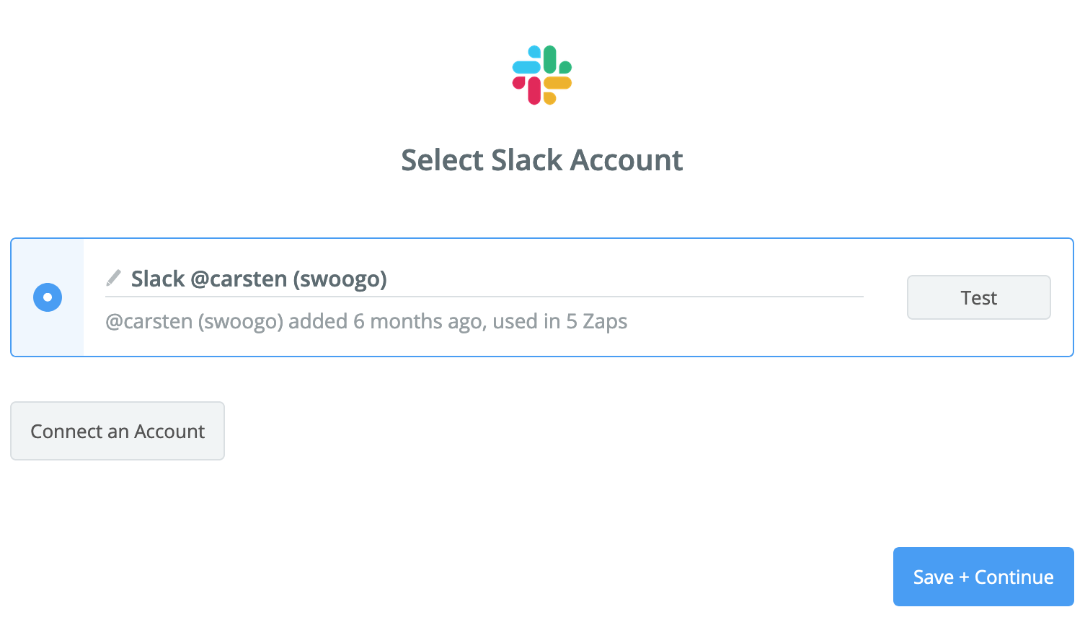This screenshot has width=1088, height=640.
Task: Click the 'added 6 months ago' description text
Action: click(x=387, y=321)
